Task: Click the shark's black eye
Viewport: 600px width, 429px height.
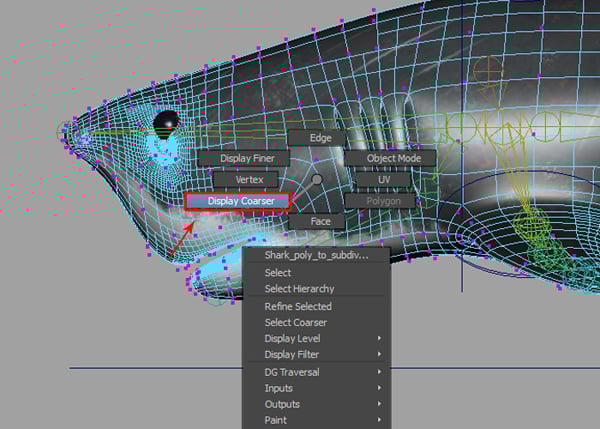Action: (x=166, y=124)
